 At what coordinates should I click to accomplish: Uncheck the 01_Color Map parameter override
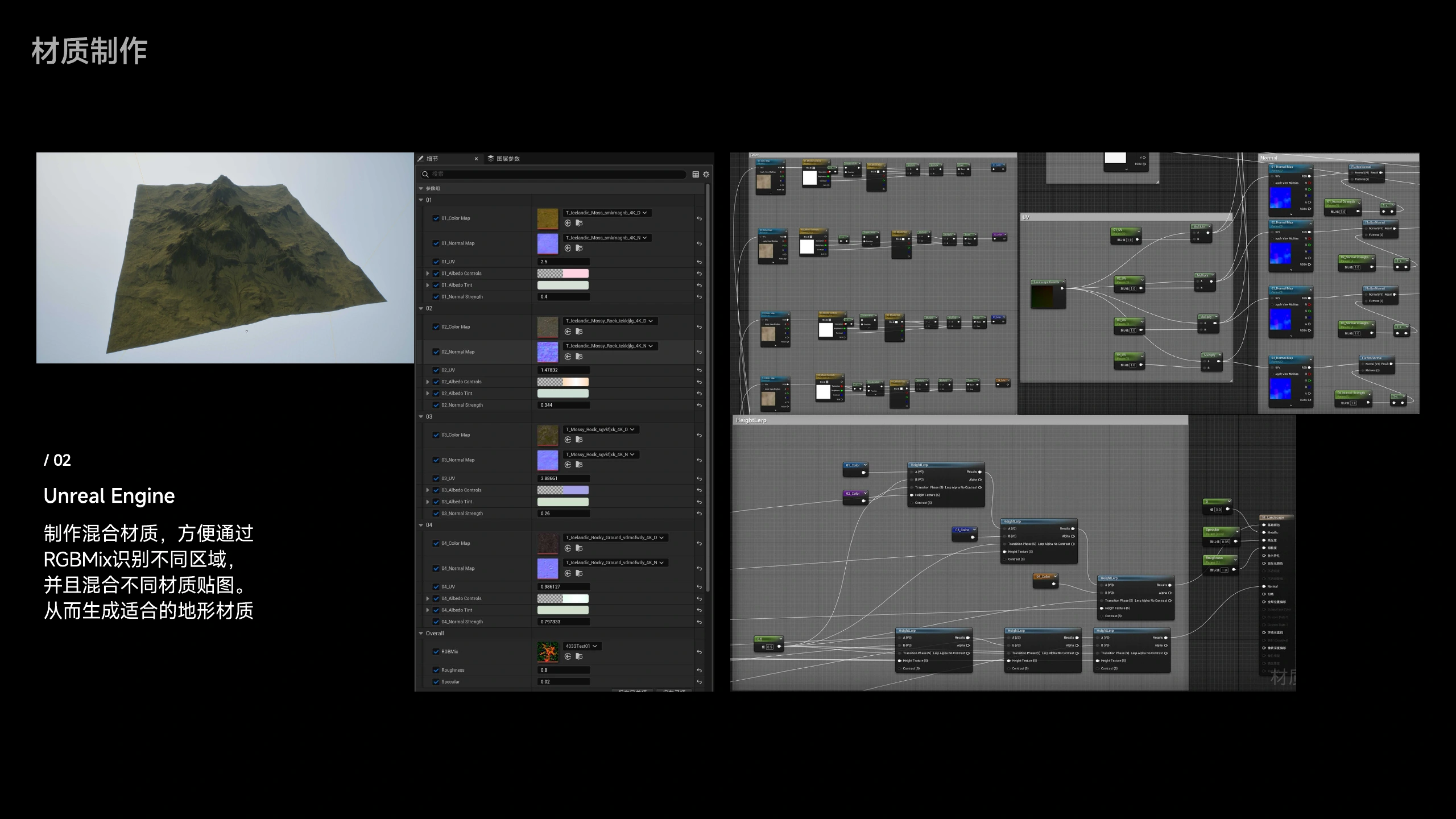[x=436, y=218]
